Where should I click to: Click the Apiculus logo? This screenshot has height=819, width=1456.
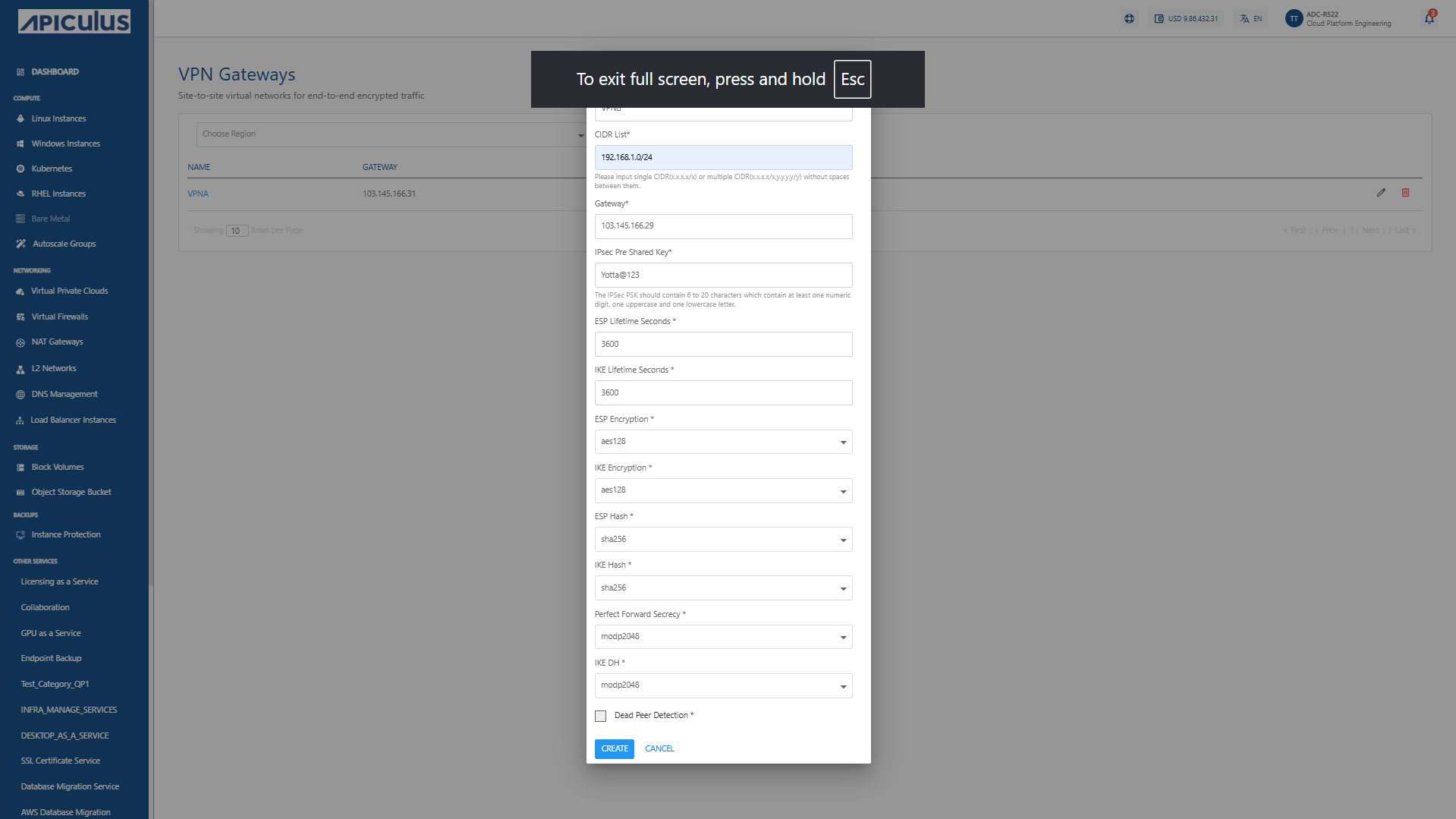coord(74,21)
